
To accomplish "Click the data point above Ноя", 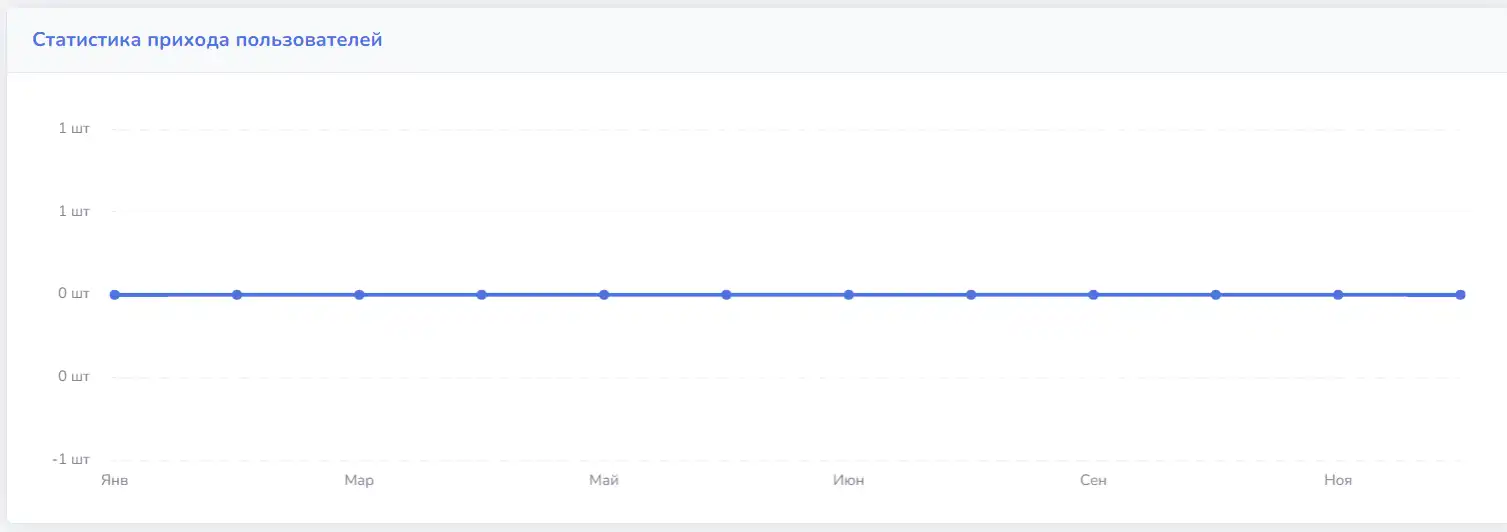I will click(1338, 295).
